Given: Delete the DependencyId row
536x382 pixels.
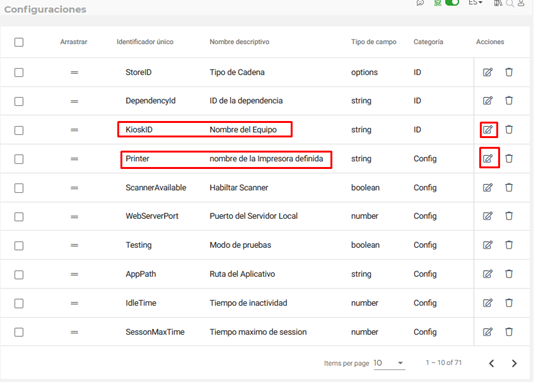Looking at the screenshot, I should [509, 101].
